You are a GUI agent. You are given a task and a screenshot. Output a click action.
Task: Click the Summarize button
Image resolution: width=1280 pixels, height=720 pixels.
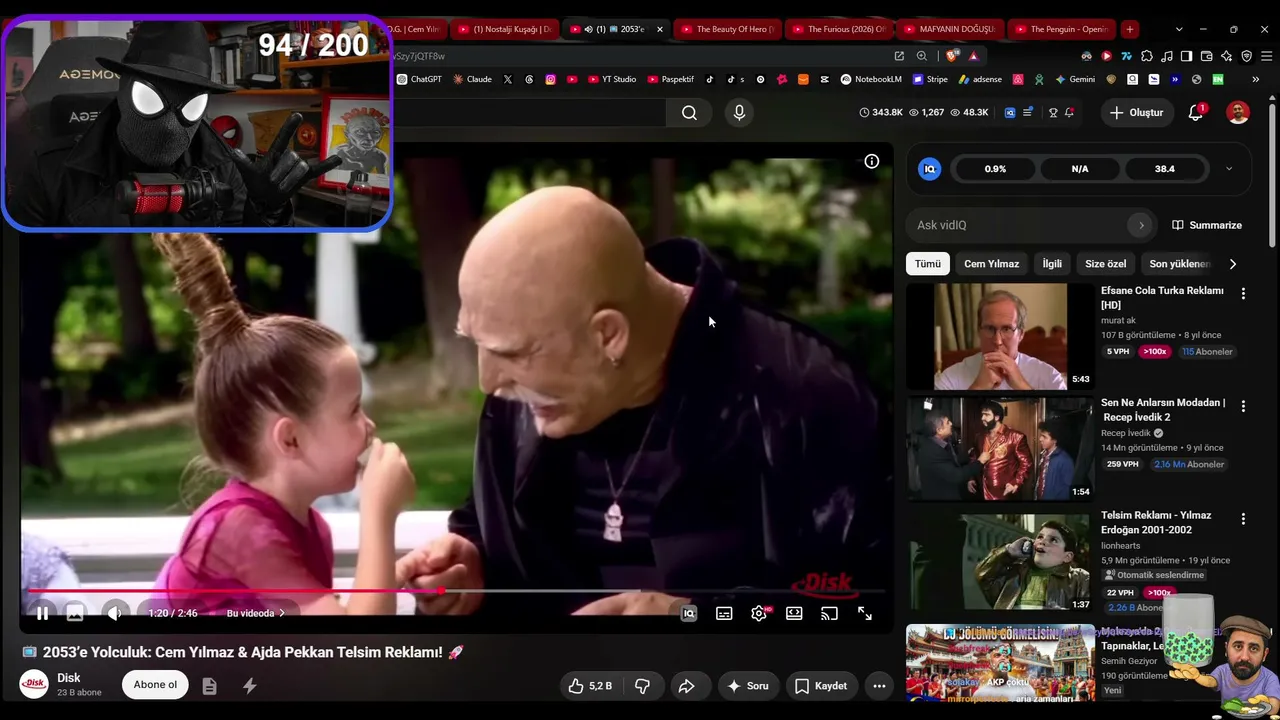1207,225
